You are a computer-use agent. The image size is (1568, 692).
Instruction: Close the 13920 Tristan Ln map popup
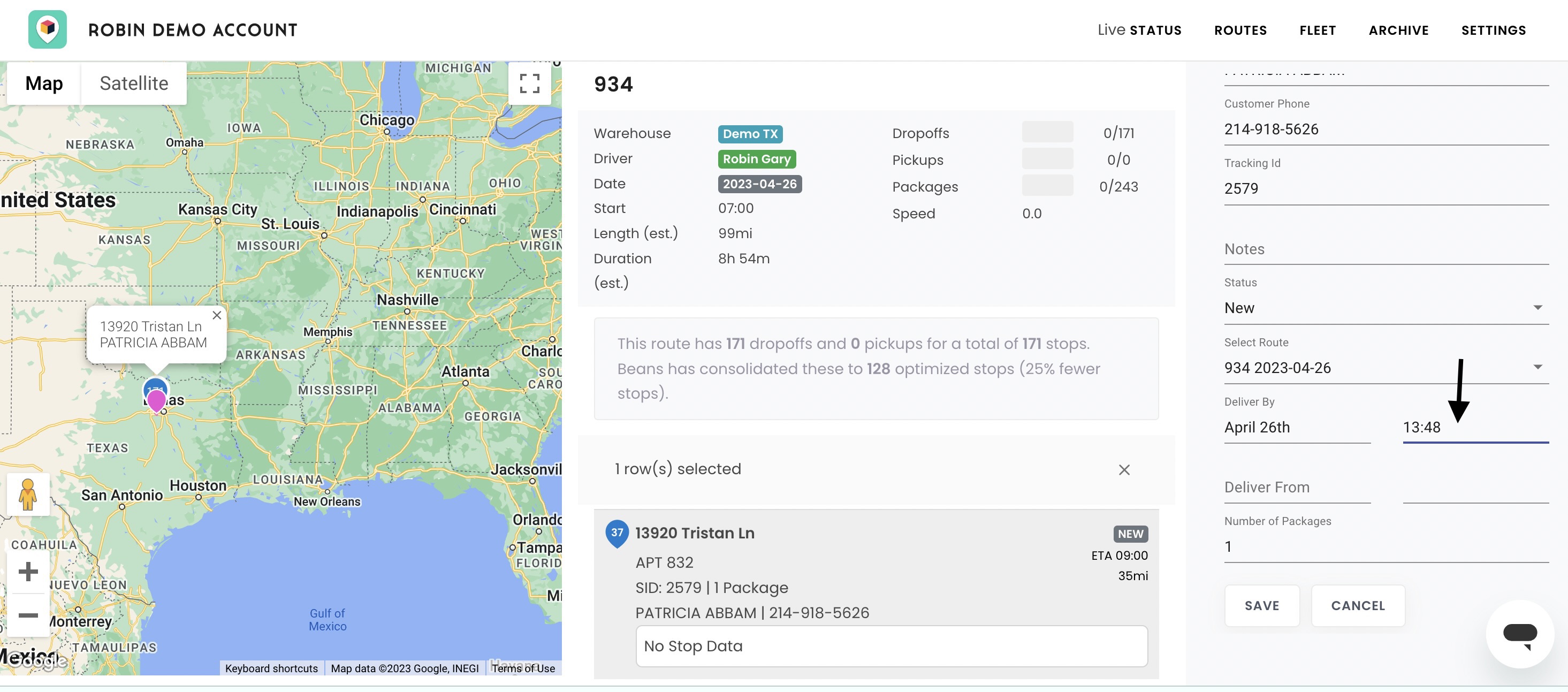[217, 315]
